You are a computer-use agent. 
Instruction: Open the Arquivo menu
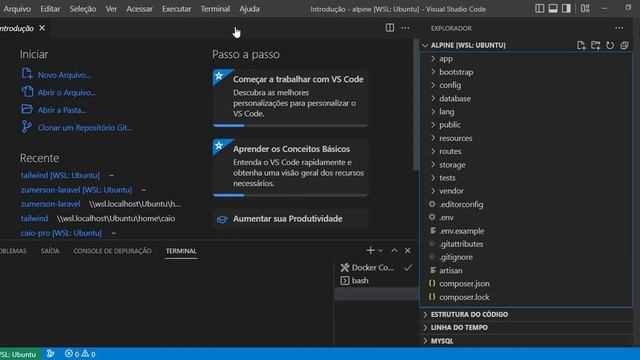coord(17,9)
